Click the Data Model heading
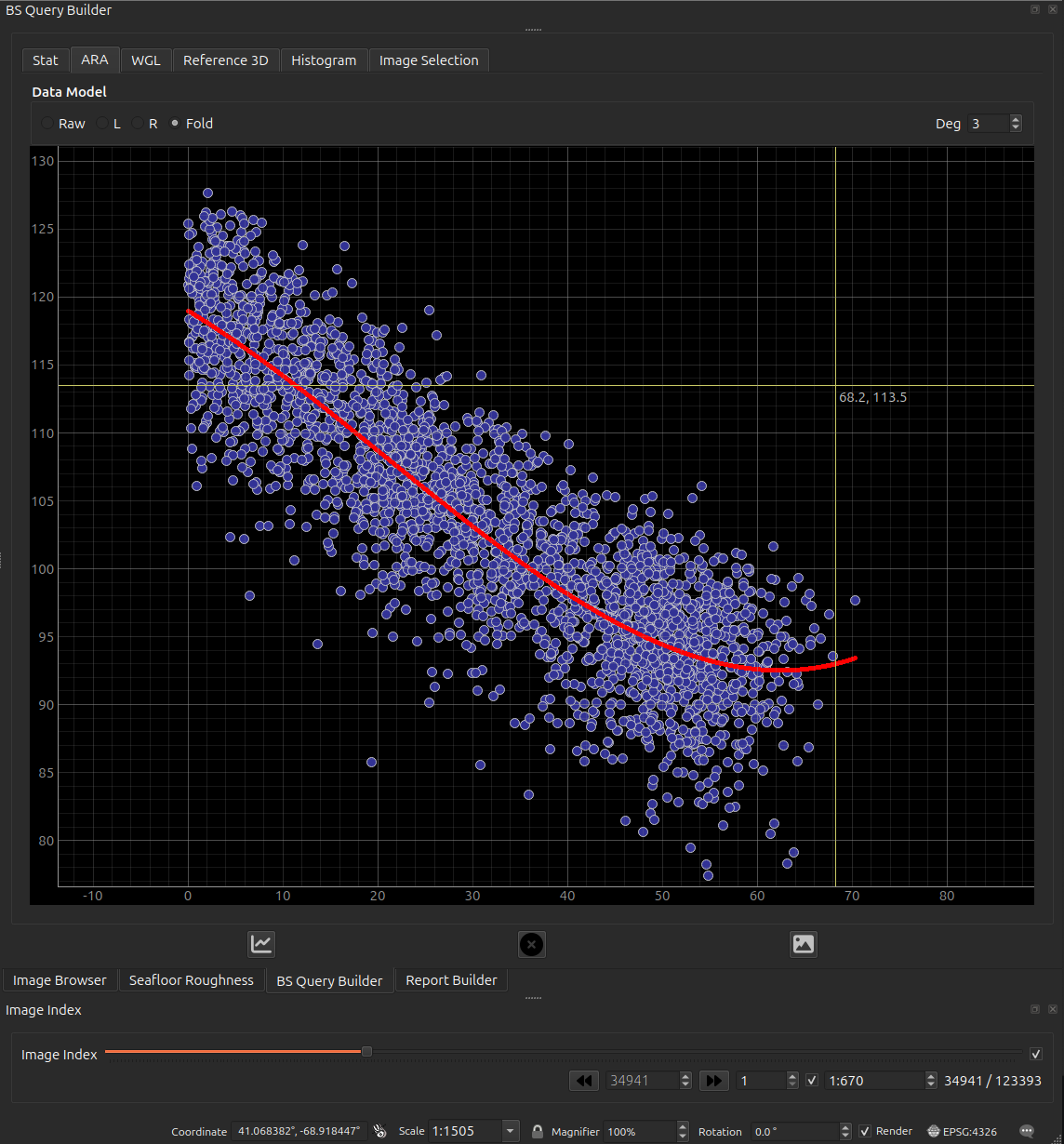The image size is (1064, 1144). [69, 92]
